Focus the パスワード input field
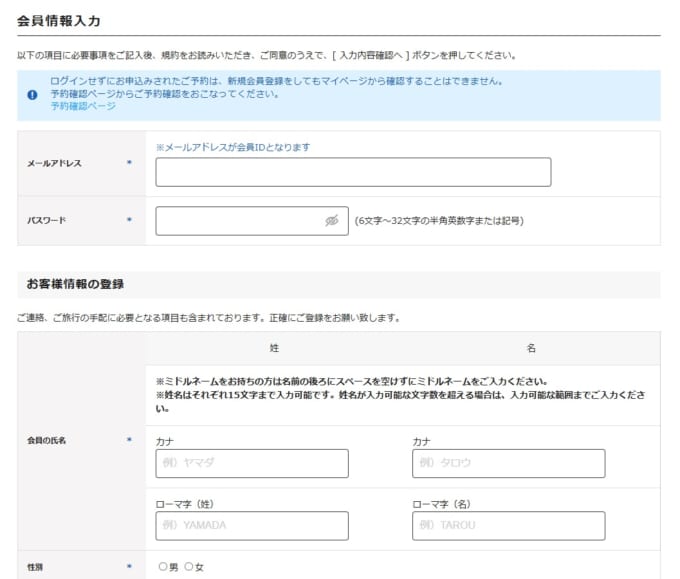The width and height of the screenshot is (680, 579). pos(252,221)
